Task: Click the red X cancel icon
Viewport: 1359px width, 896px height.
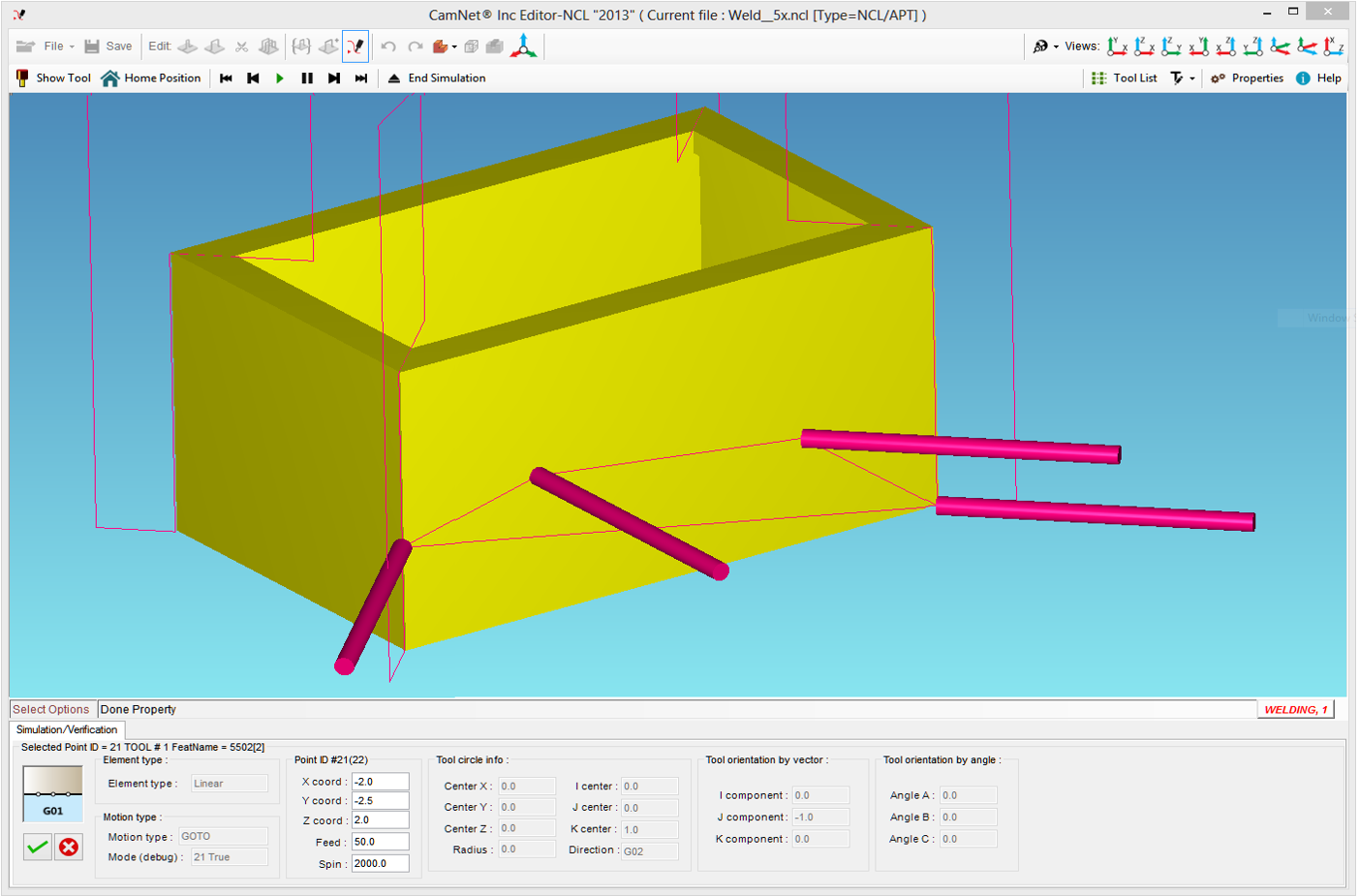Action: 69,847
